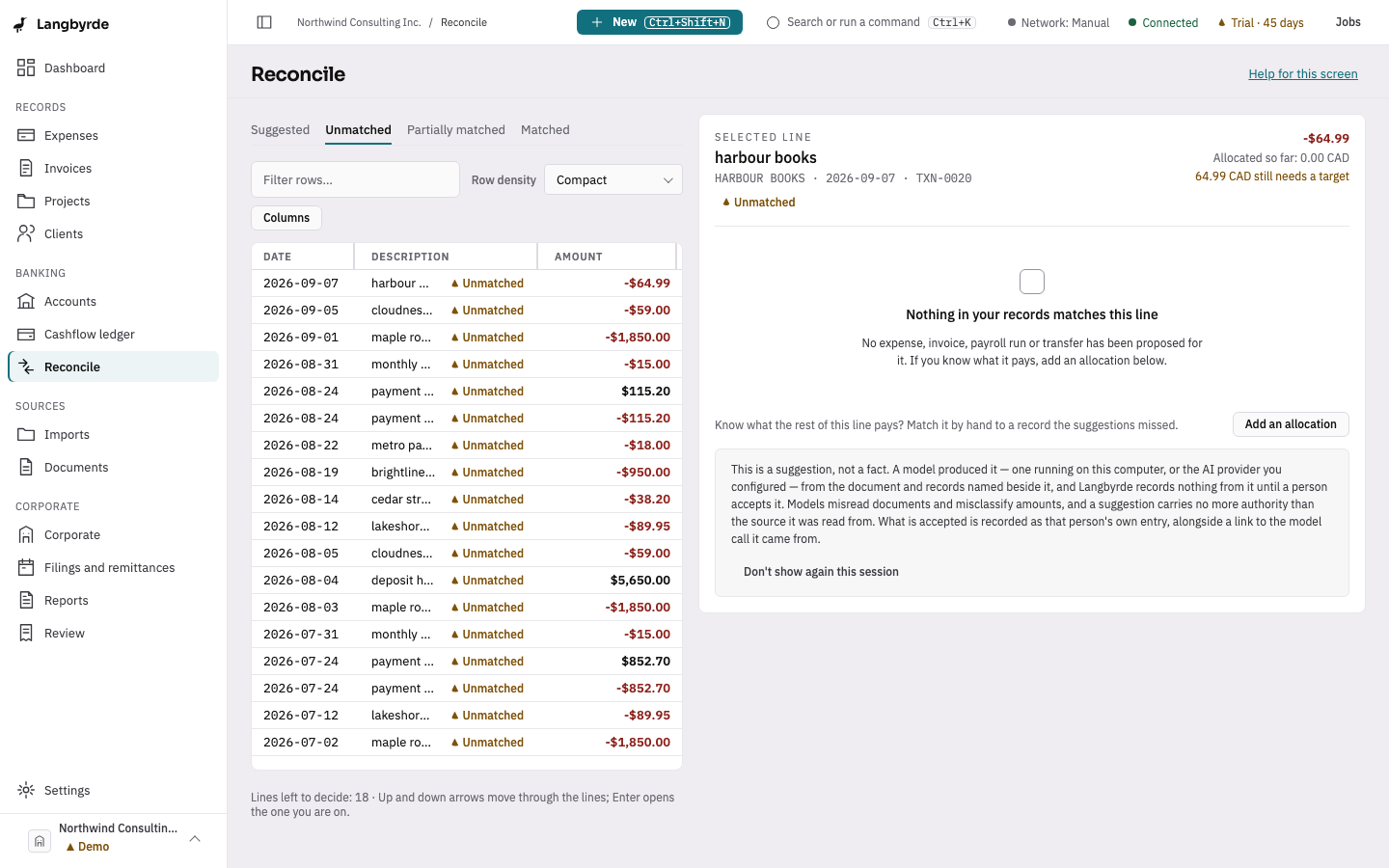The image size is (1389, 868).
Task: Click the Corporate building icon
Action: pyautogui.click(x=26, y=534)
